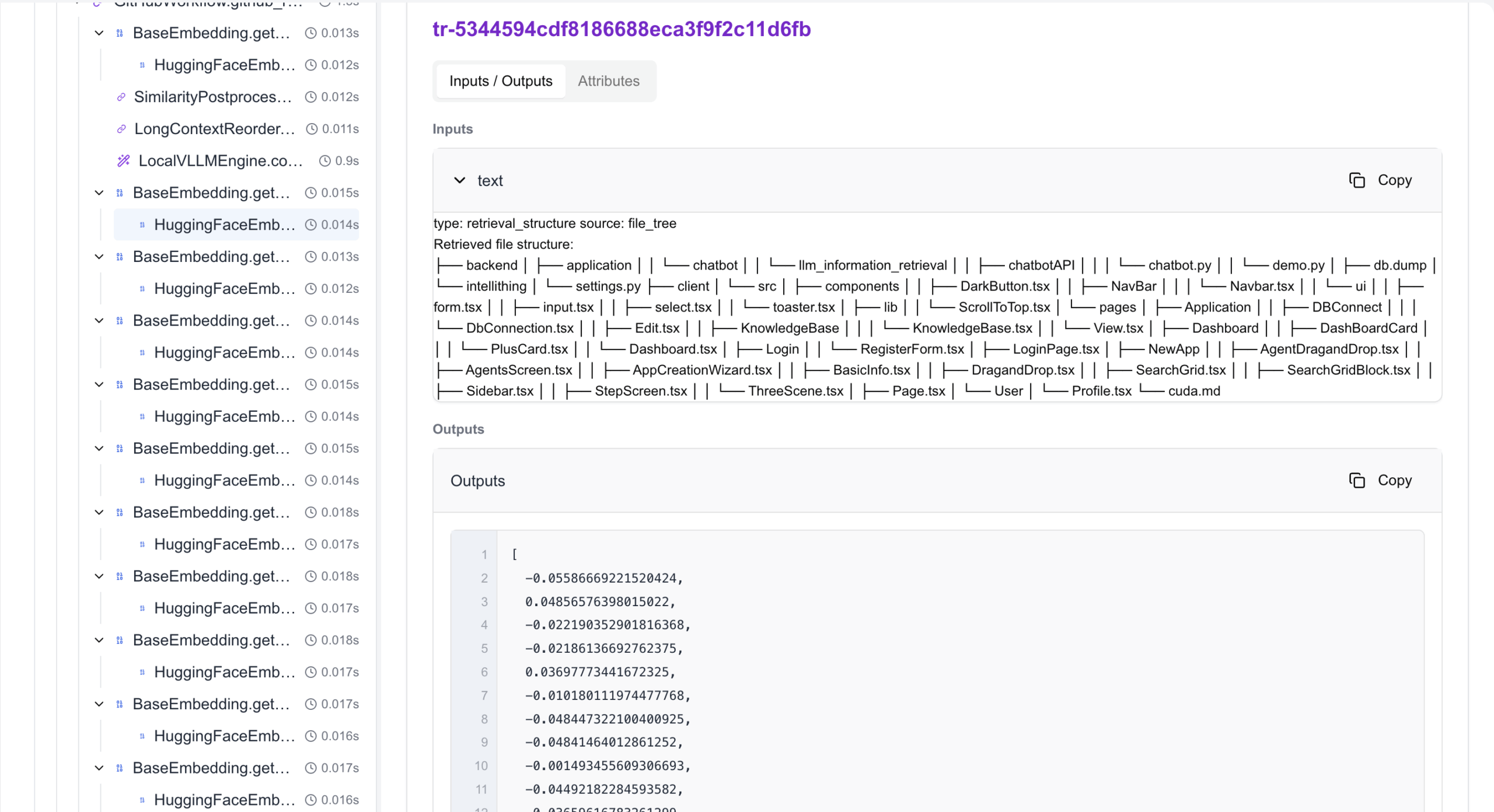This screenshot has width=1494, height=812.
Task: Collapse the topmost BaseEmbedding 0.013s span
Action: pyautogui.click(x=99, y=33)
